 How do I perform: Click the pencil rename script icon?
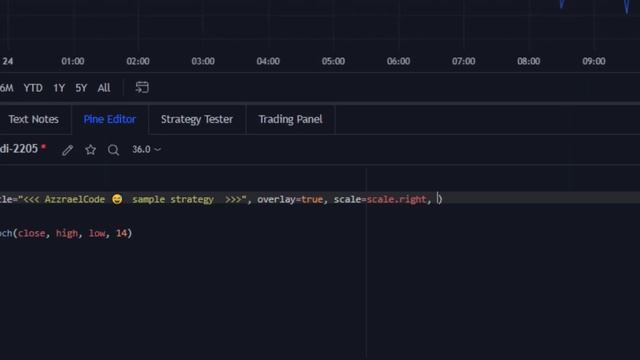point(68,150)
